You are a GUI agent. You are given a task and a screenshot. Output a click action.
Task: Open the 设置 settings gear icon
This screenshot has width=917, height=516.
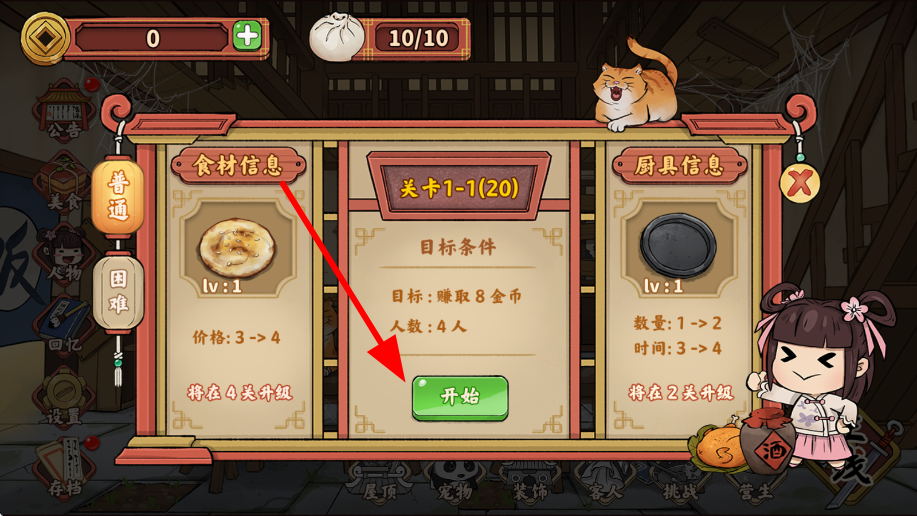(64, 398)
